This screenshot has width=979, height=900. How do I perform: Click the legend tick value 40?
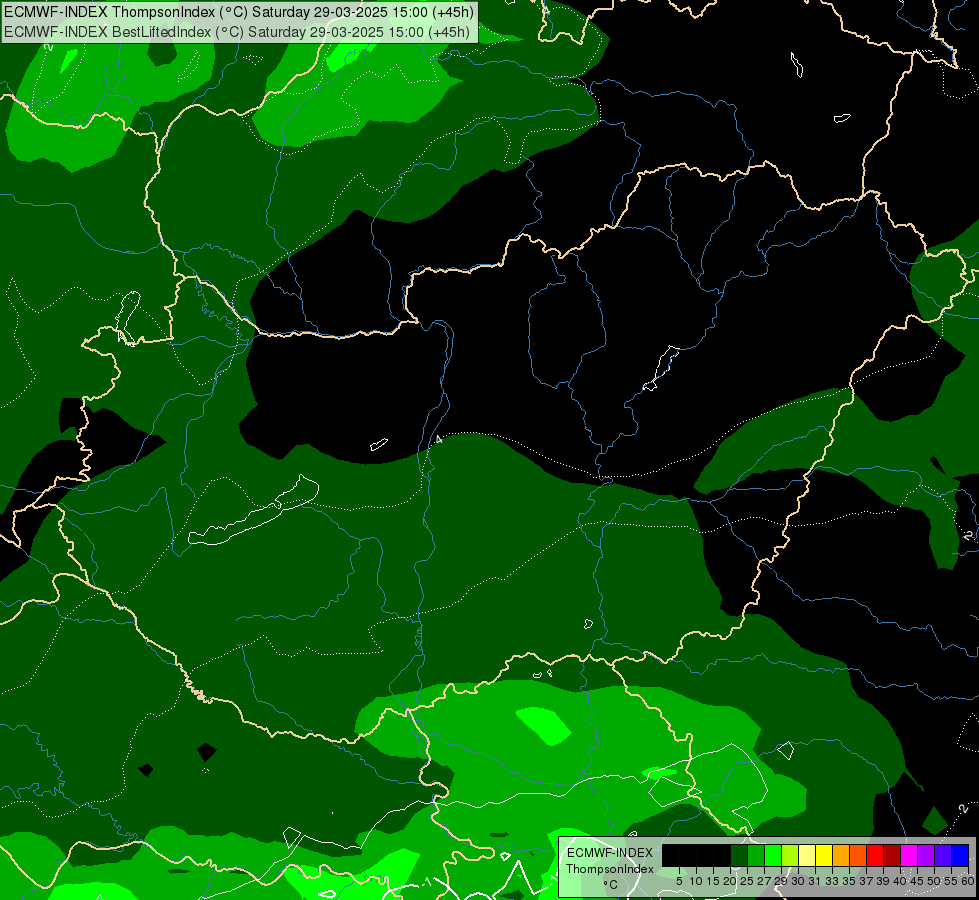tap(900, 881)
